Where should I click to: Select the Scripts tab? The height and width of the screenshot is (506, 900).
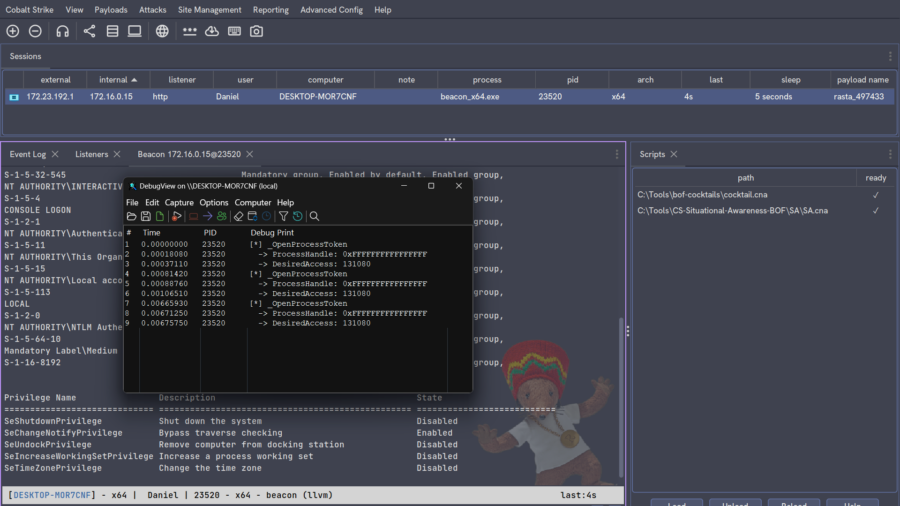(x=652, y=154)
